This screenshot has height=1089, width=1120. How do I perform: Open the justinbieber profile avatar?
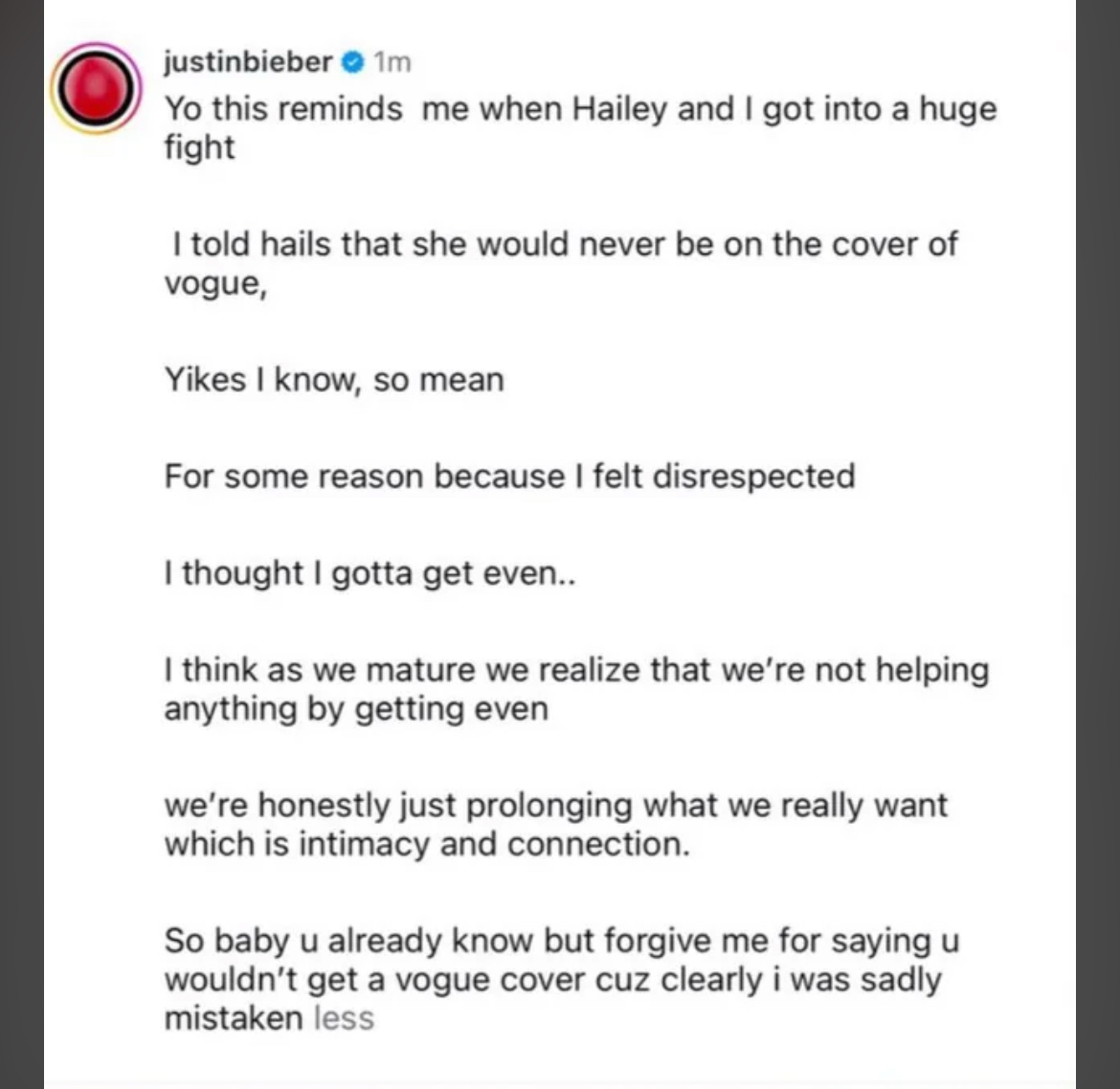96,89
